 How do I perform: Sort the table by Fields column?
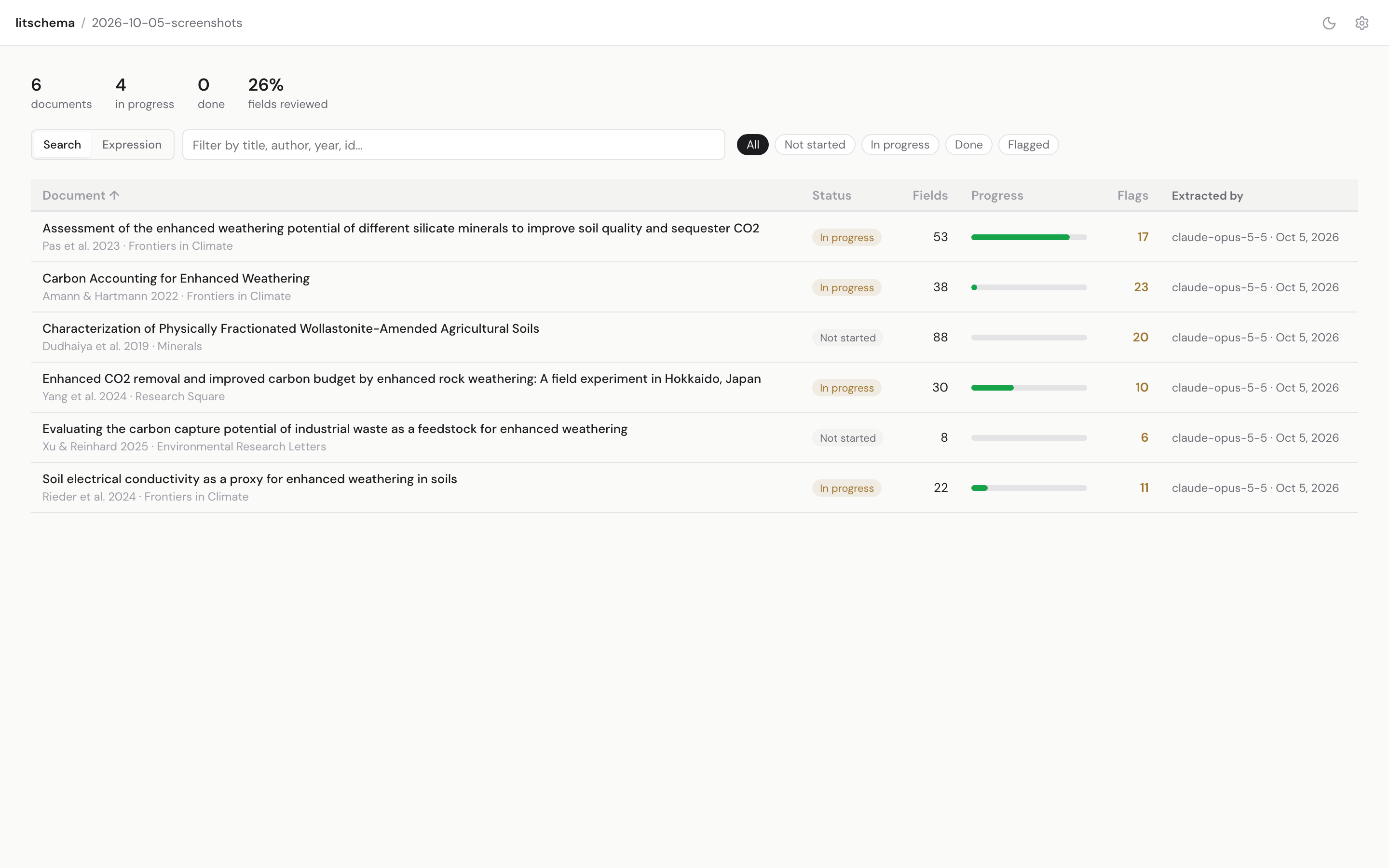930,195
